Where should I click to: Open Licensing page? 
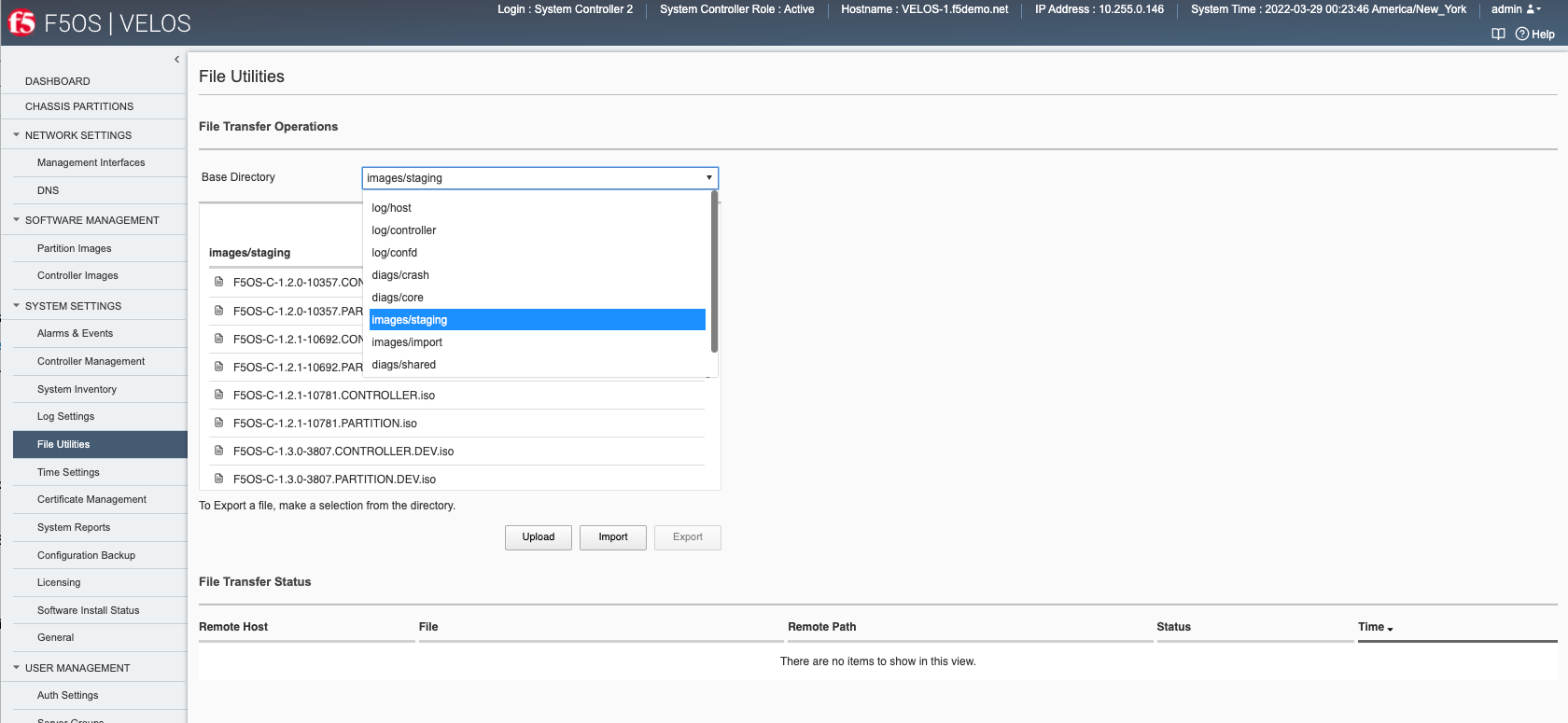[59, 582]
